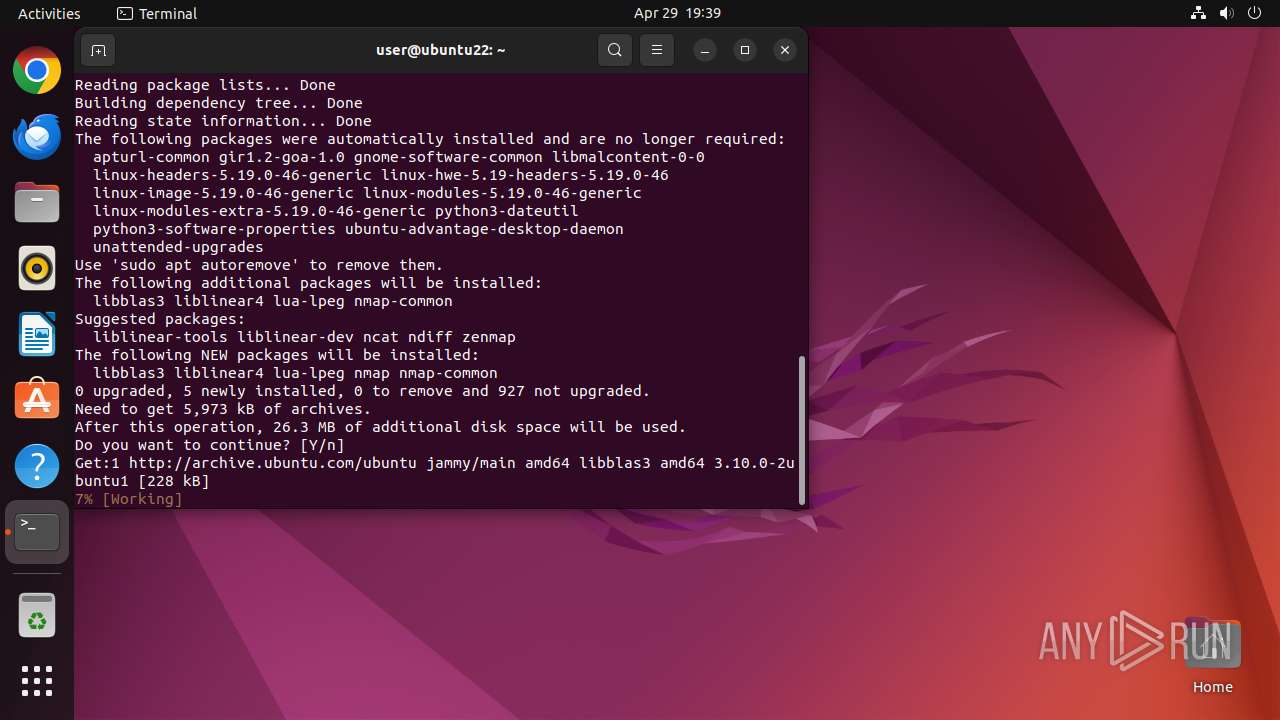Maximize the terminal window
Screen dimensions: 1280x720
pos(745,50)
